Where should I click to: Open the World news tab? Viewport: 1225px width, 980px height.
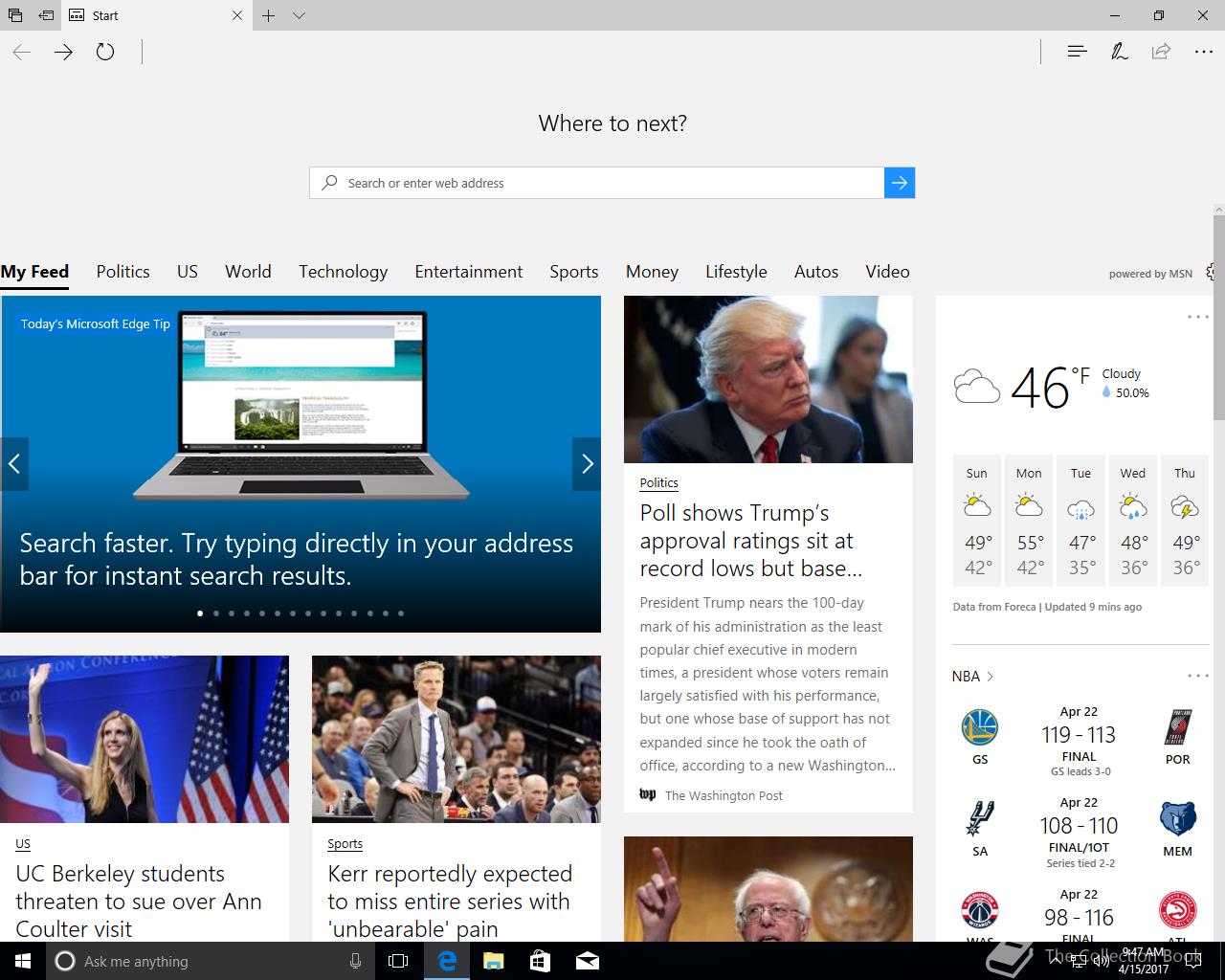click(x=248, y=272)
